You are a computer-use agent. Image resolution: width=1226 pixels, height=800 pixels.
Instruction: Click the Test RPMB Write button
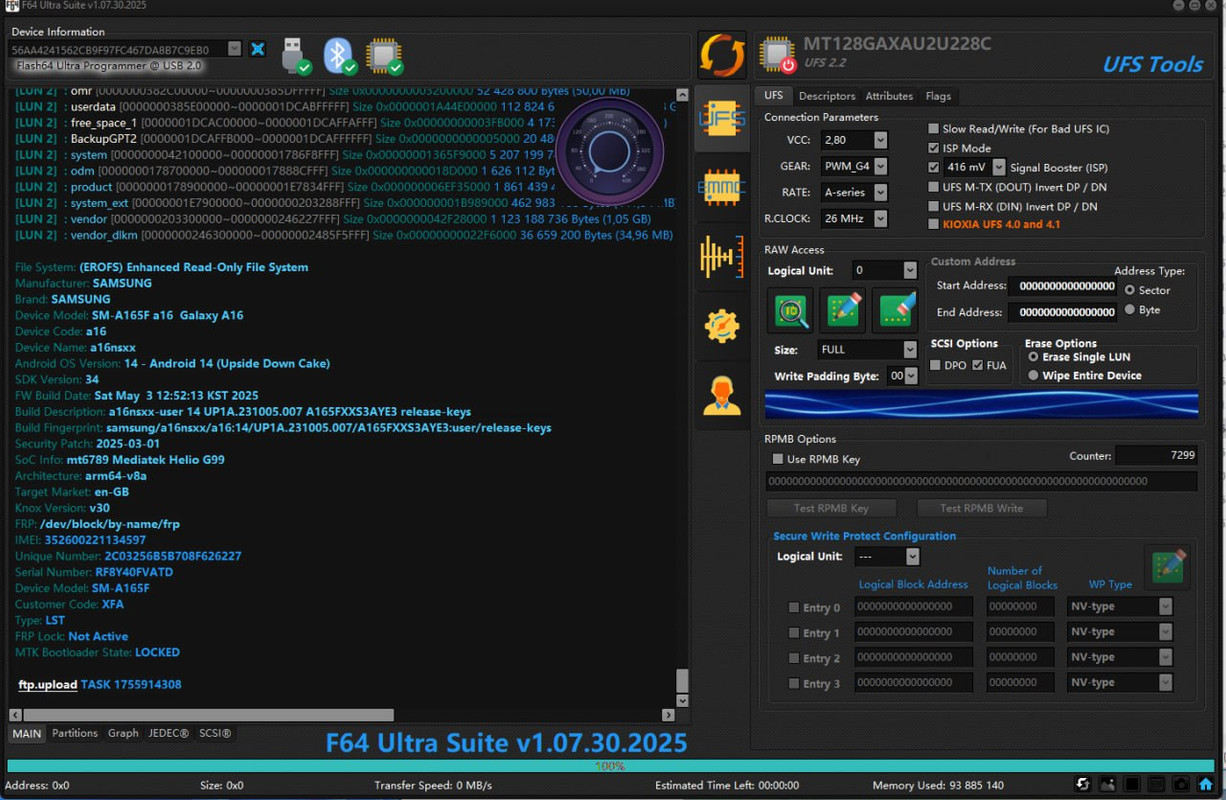(981, 508)
